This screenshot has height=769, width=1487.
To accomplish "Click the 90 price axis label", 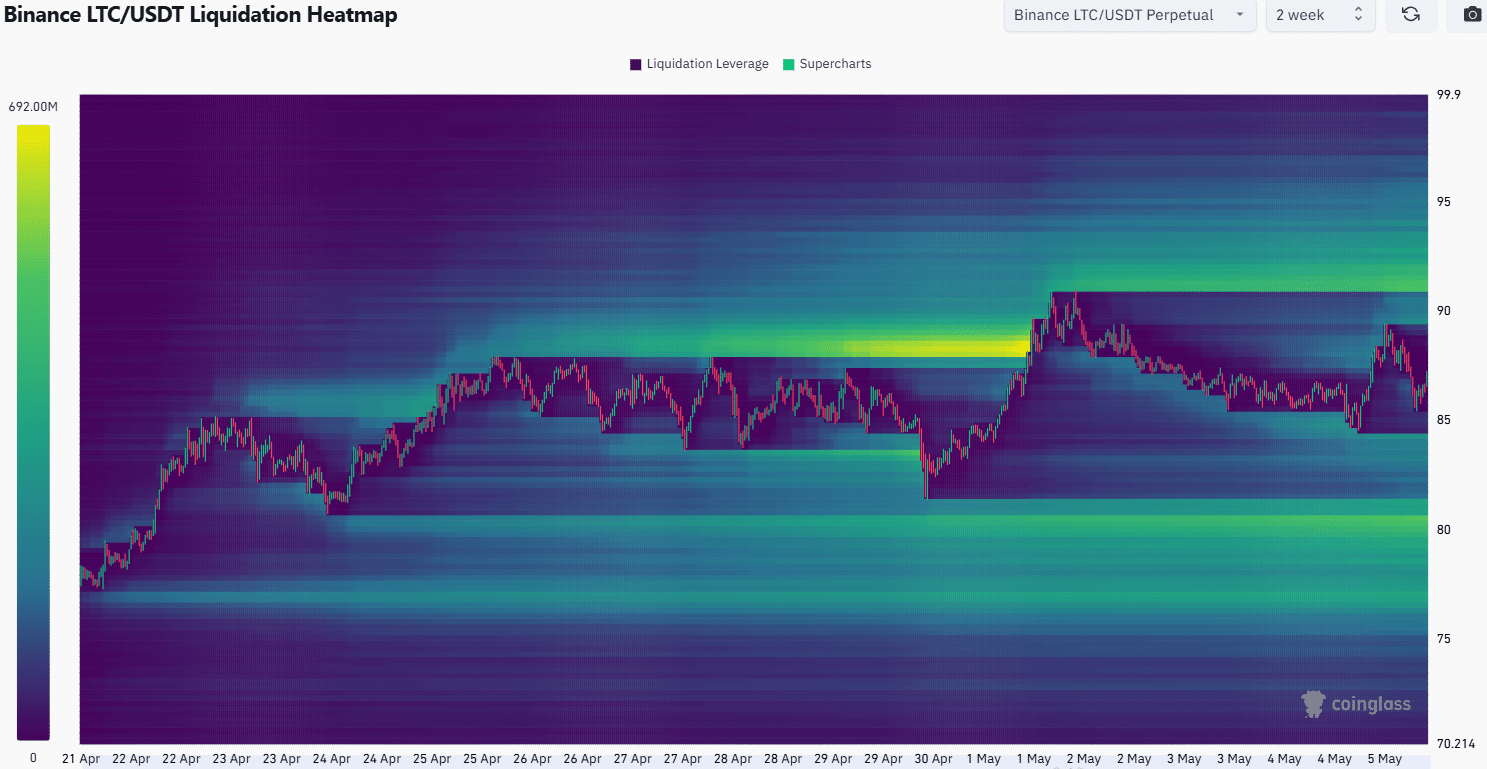I will tap(1444, 311).
